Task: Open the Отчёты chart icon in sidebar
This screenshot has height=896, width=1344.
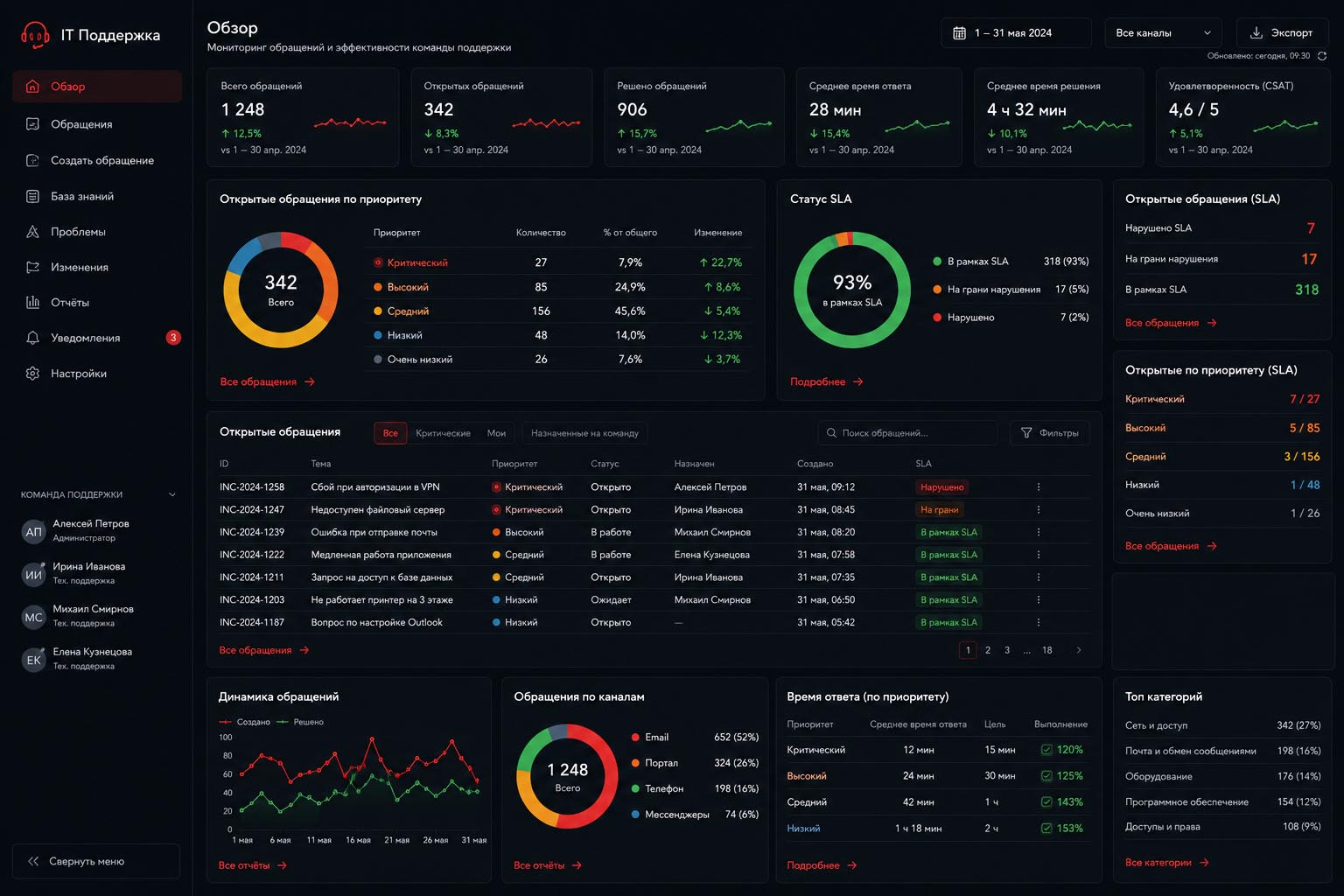Action: click(32, 302)
